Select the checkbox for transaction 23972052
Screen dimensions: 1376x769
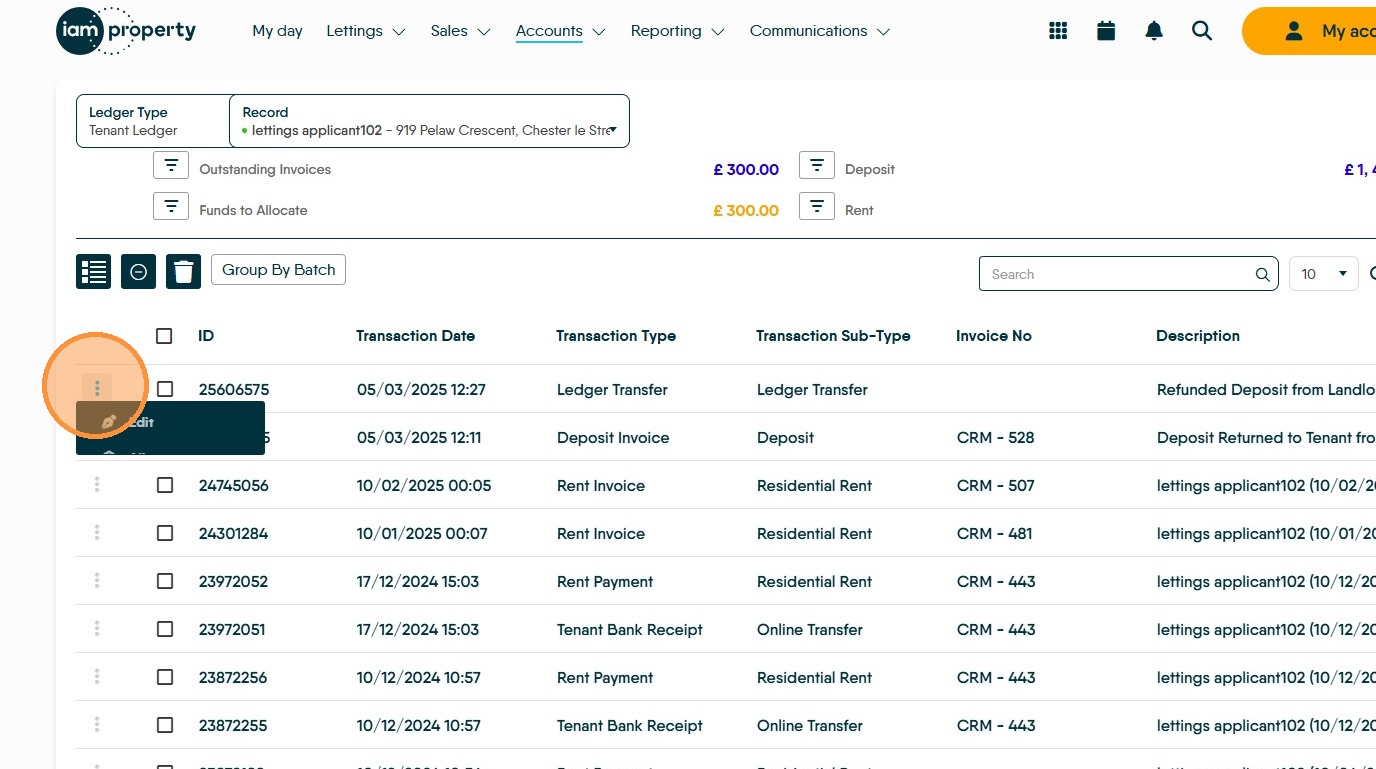point(165,581)
